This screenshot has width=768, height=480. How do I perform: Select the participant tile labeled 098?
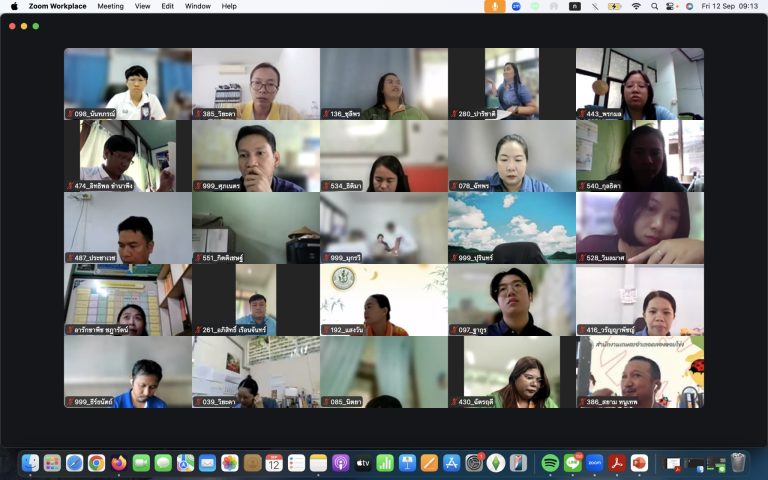[127, 84]
